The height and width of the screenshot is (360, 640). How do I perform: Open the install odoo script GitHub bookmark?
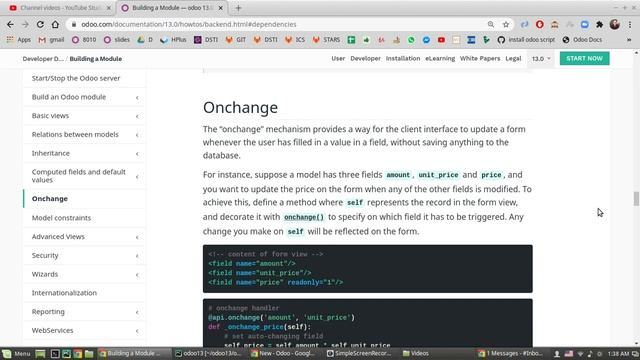[x=526, y=40]
